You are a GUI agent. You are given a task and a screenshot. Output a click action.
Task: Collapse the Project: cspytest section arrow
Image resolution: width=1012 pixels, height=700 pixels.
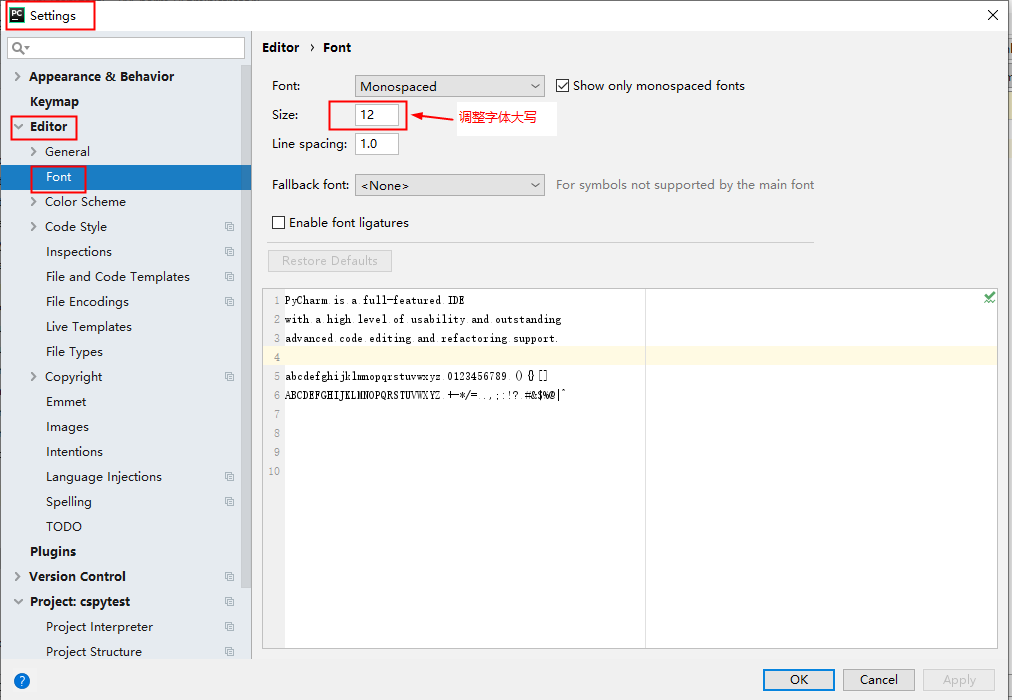click(x=19, y=601)
